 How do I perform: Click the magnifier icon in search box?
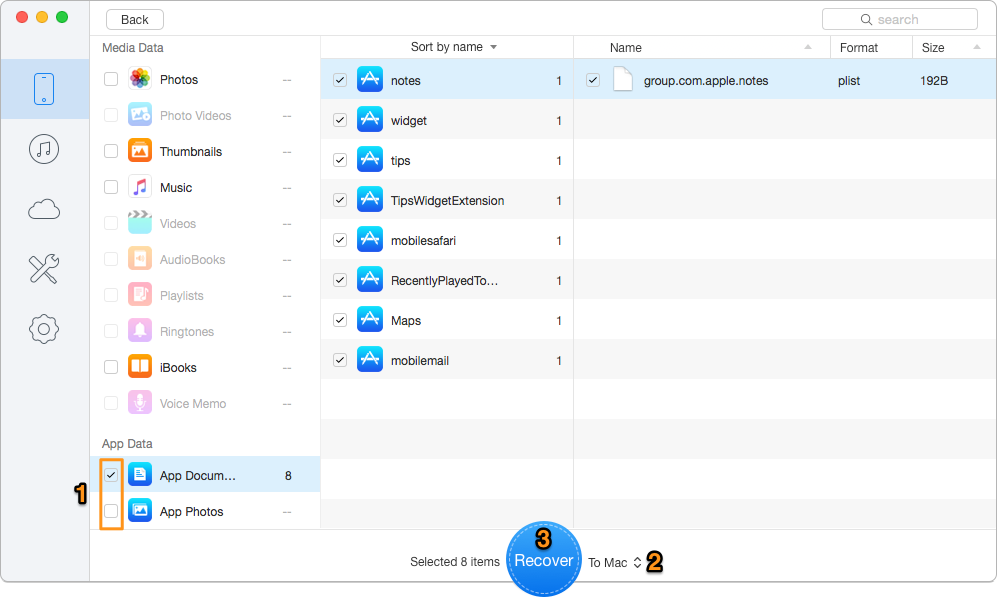(866, 20)
